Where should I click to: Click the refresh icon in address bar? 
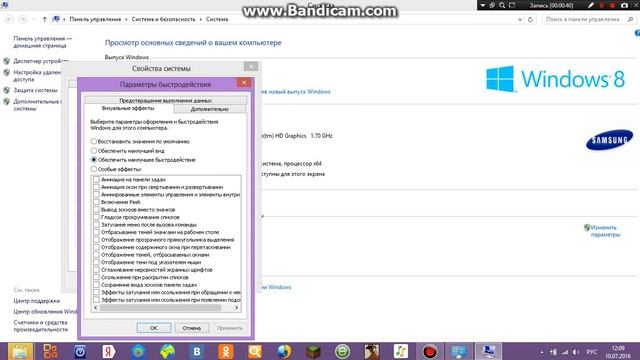pos(530,19)
